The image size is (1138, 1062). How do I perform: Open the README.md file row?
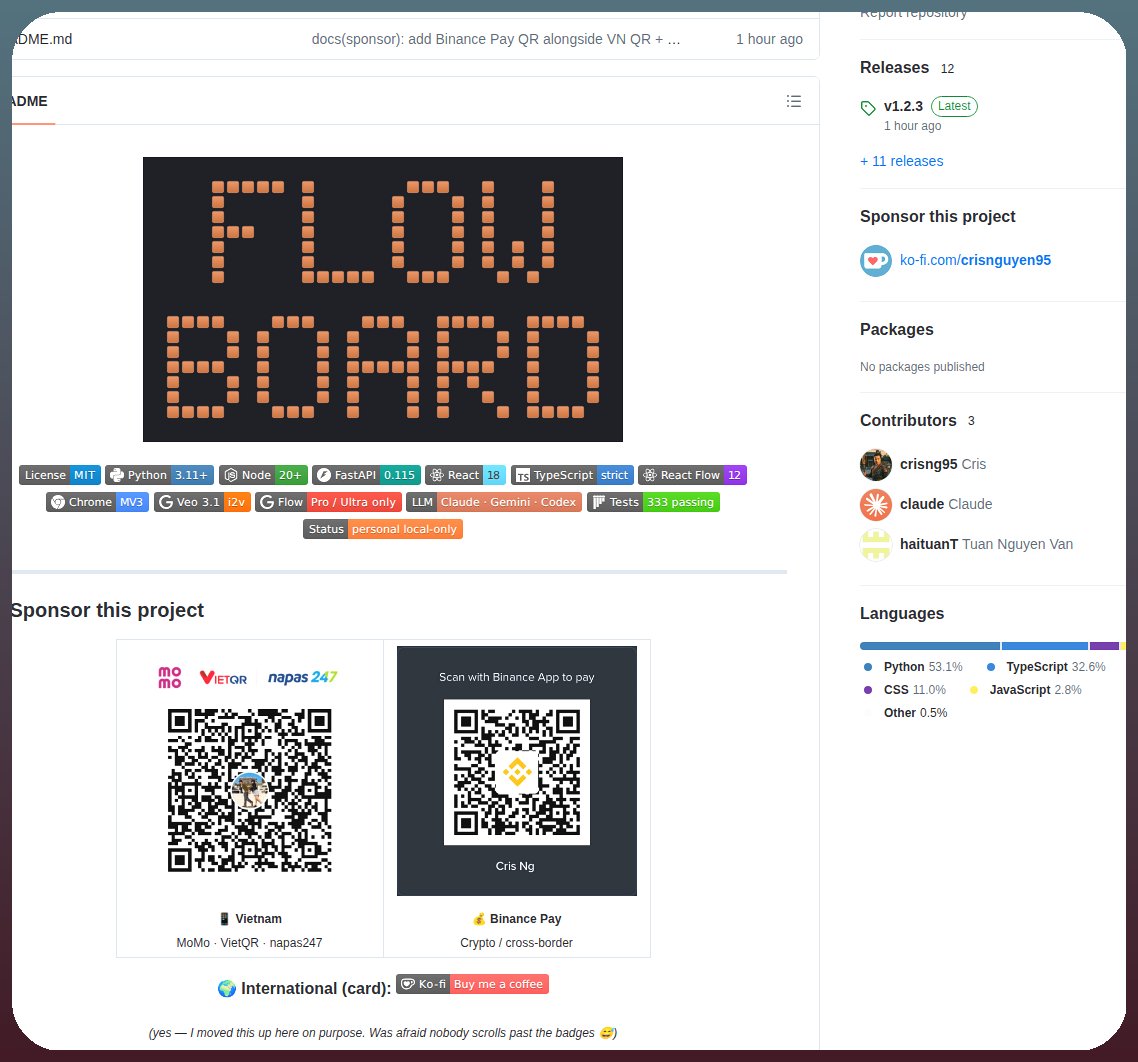click(414, 39)
